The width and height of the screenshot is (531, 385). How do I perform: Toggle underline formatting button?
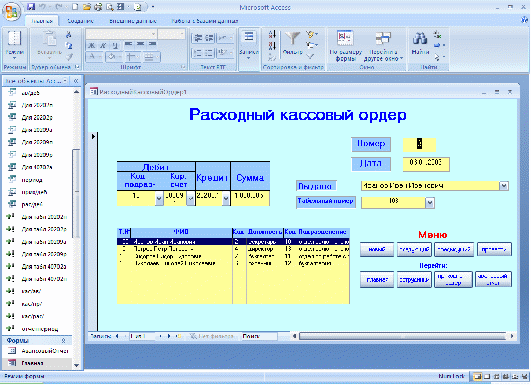[115, 45]
